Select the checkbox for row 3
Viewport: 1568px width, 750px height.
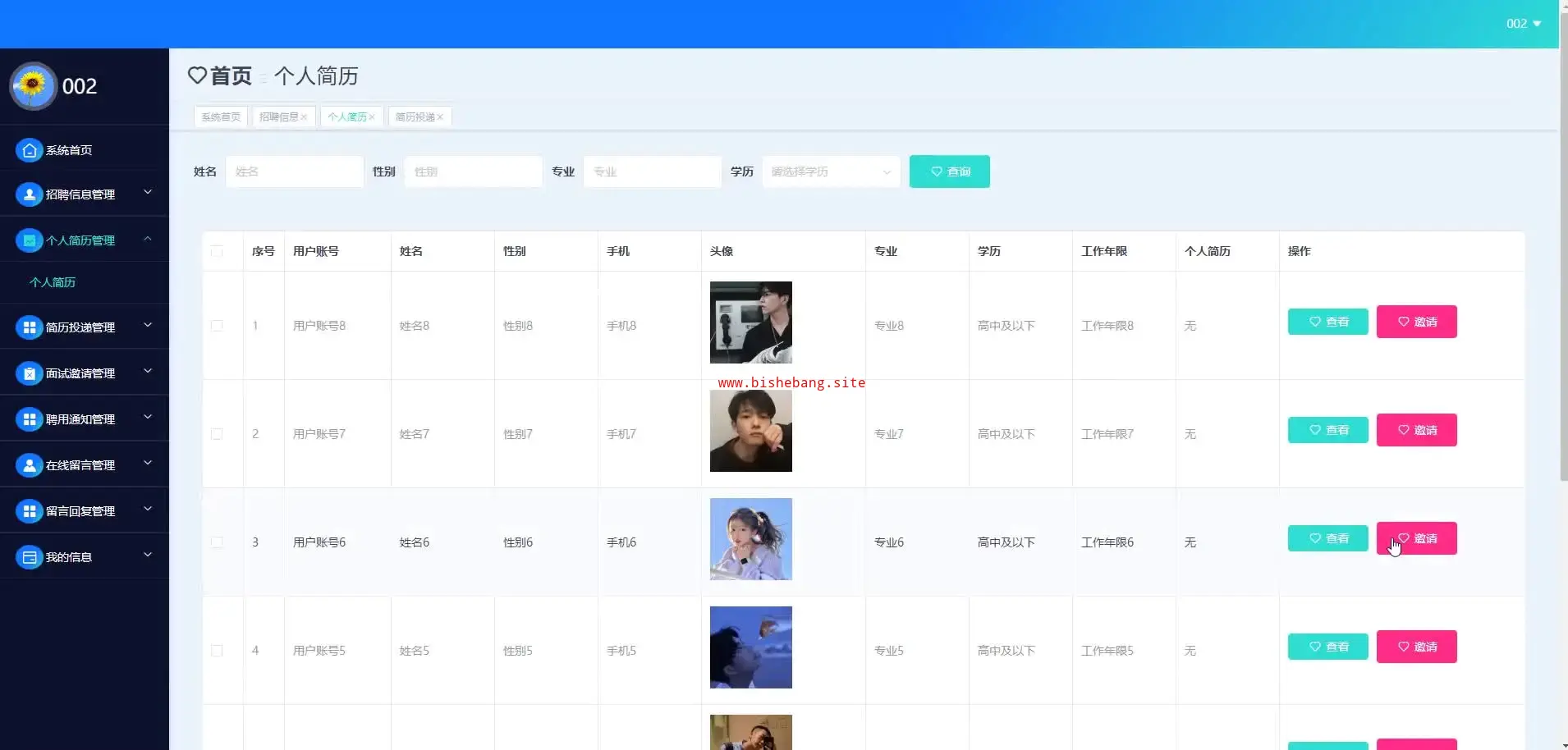(x=217, y=542)
